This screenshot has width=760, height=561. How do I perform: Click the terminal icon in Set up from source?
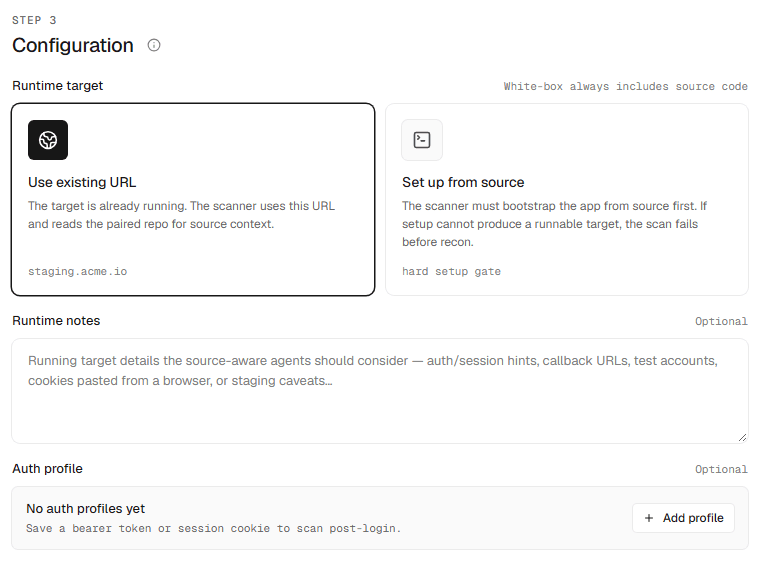[422, 140]
